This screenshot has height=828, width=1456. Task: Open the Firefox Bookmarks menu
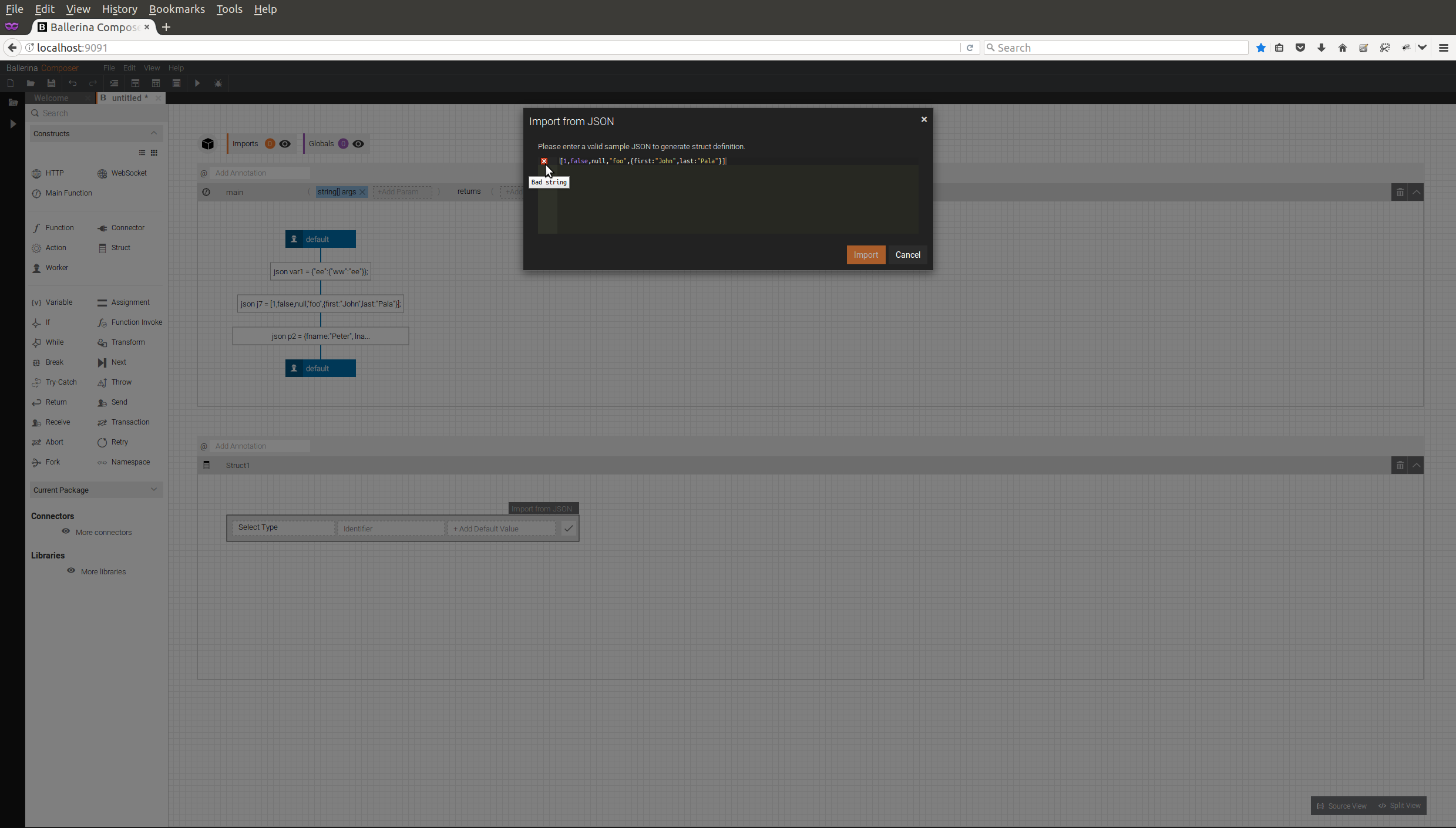[x=177, y=9]
